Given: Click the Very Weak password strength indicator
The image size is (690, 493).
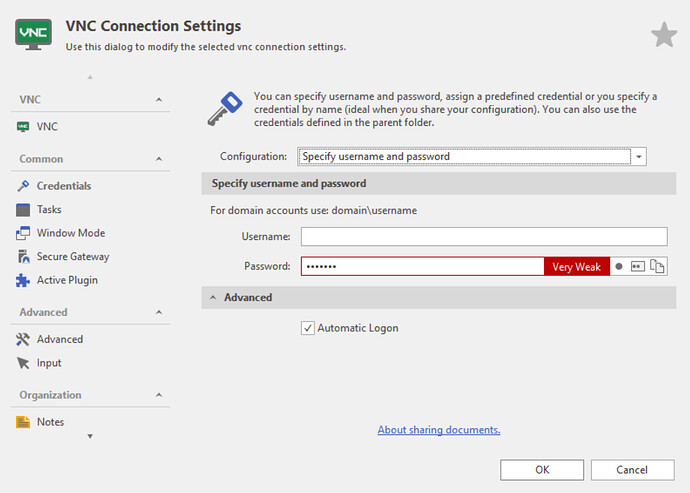Looking at the screenshot, I should 576,267.
